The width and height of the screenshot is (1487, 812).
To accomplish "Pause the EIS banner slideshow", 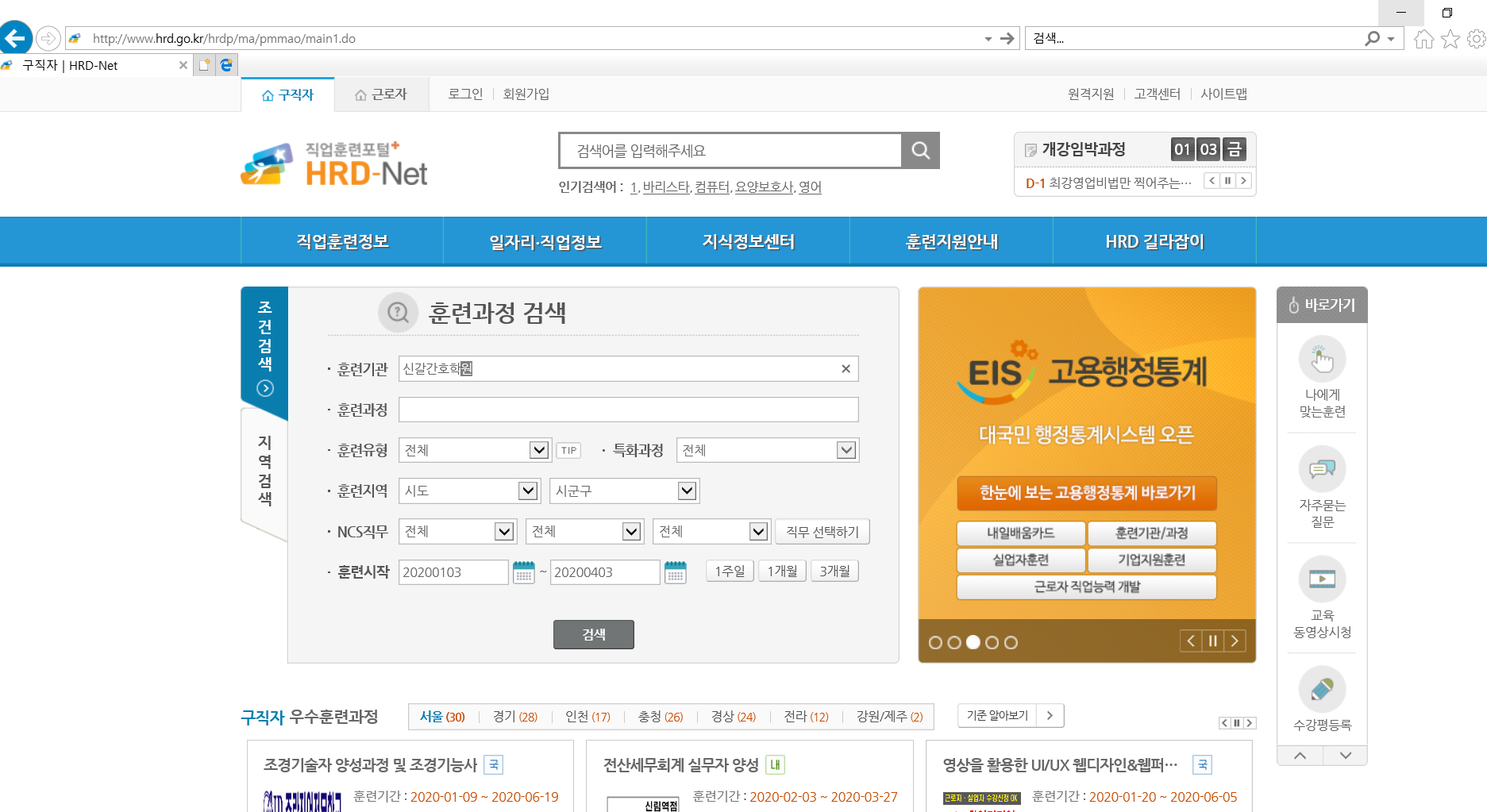I will [x=1212, y=641].
